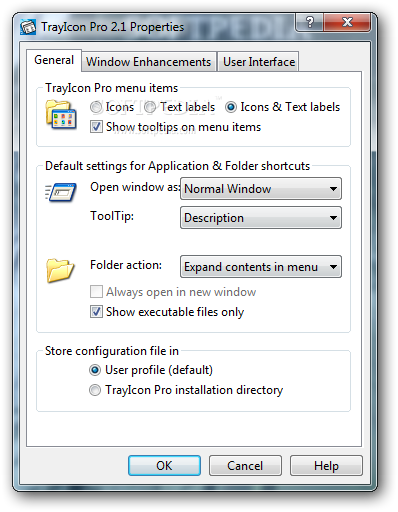Click the menu items folder icon
398x512 pixels.
pos(61,115)
